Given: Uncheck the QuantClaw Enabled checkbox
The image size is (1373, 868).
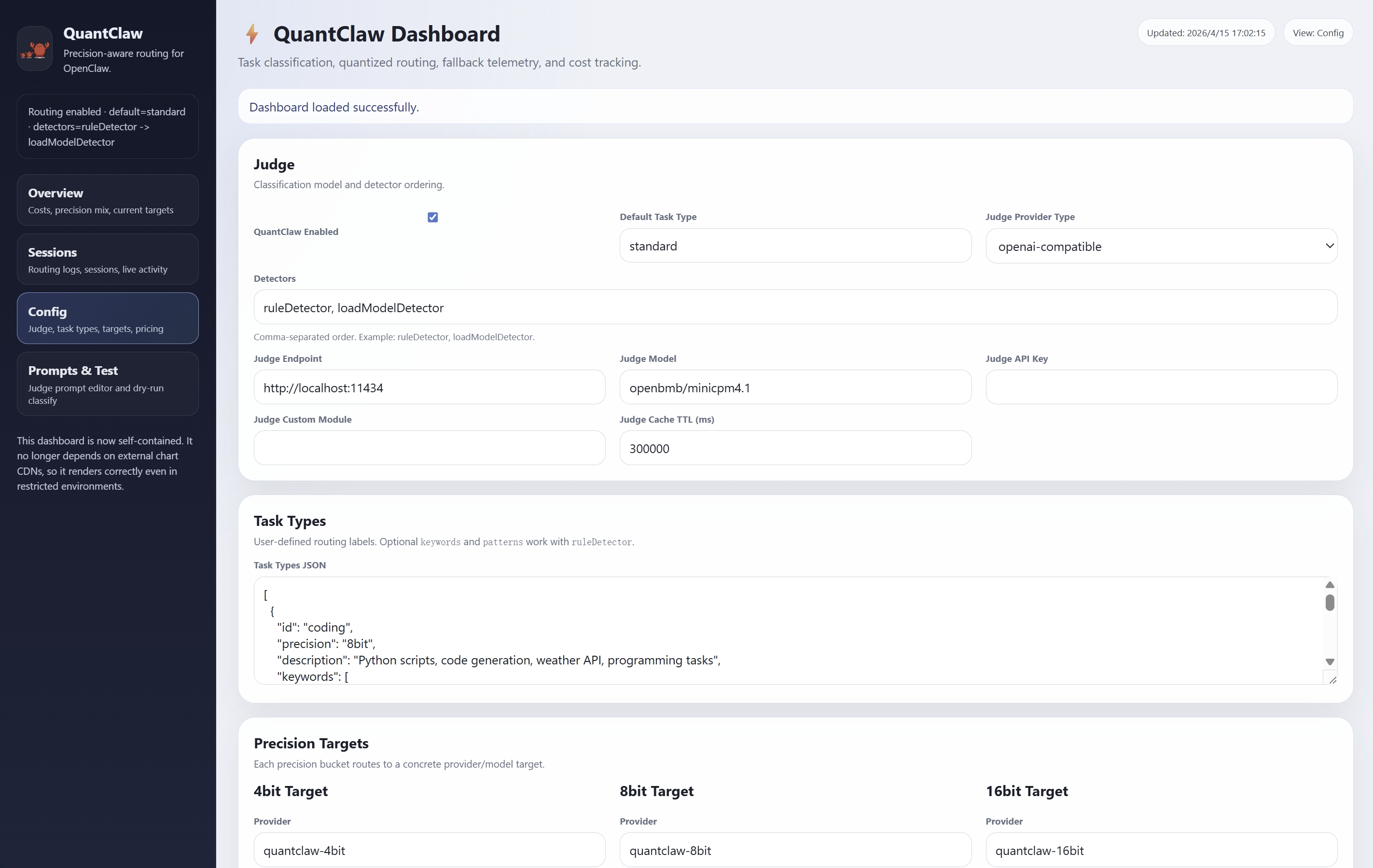Looking at the screenshot, I should (x=433, y=217).
